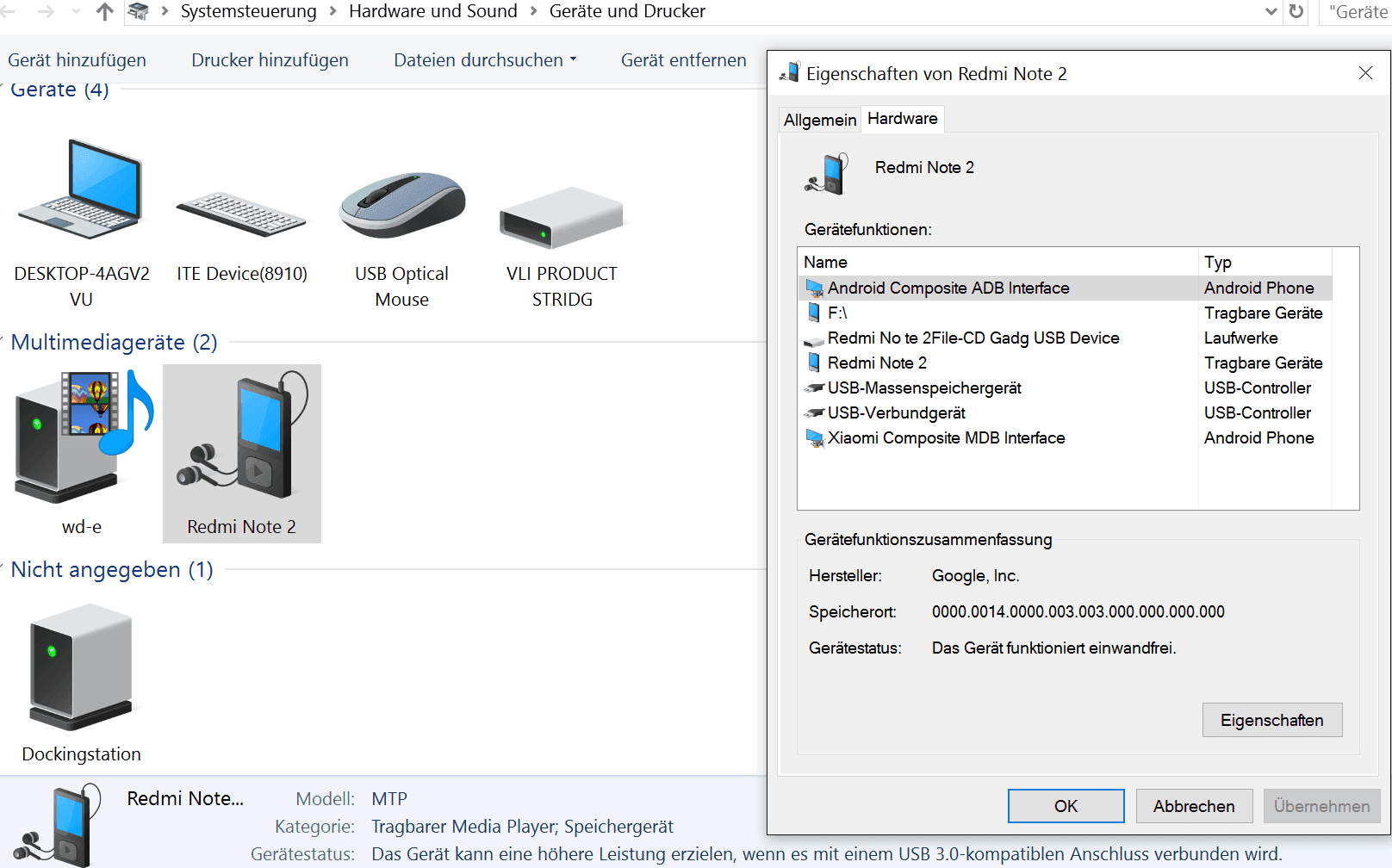Click the Eigenschaften button
The height and width of the screenshot is (868, 1392).
(x=1272, y=720)
